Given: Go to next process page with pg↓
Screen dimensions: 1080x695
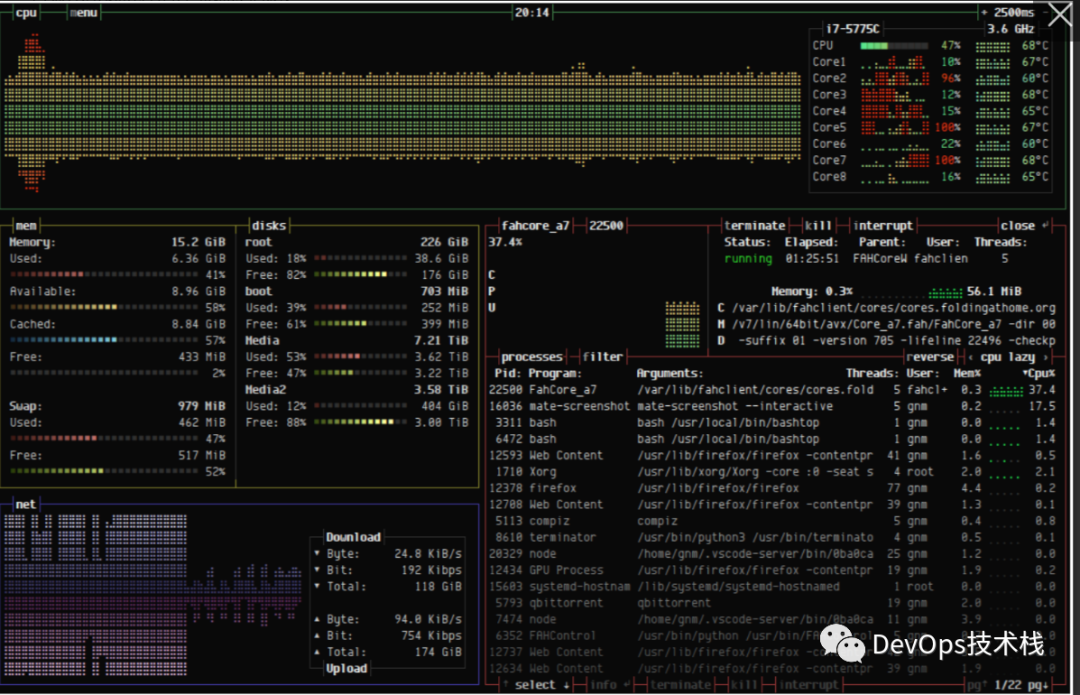Looking at the screenshot, I should 1038,684.
